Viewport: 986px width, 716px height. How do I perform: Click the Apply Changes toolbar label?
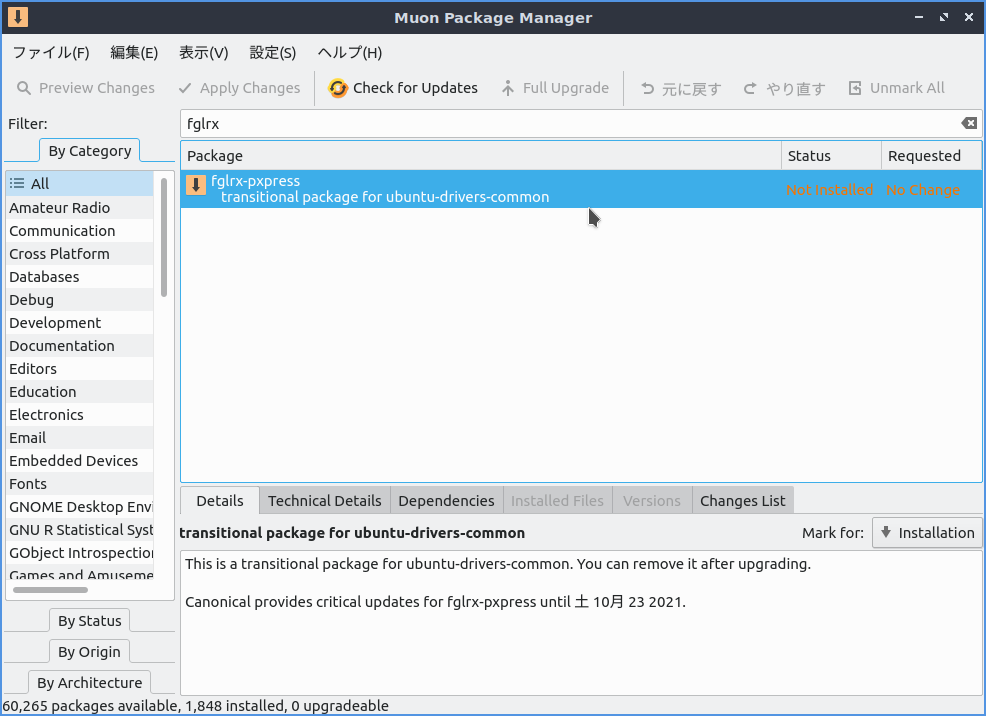pos(250,88)
